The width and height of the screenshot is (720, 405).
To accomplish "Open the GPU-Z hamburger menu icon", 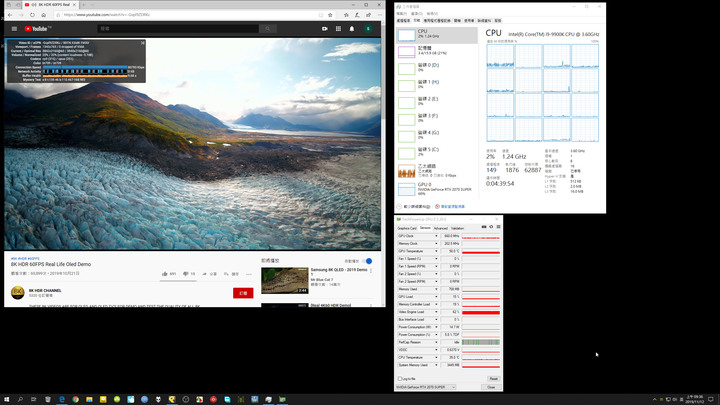I will pyautogui.click(x=498, y=227).
